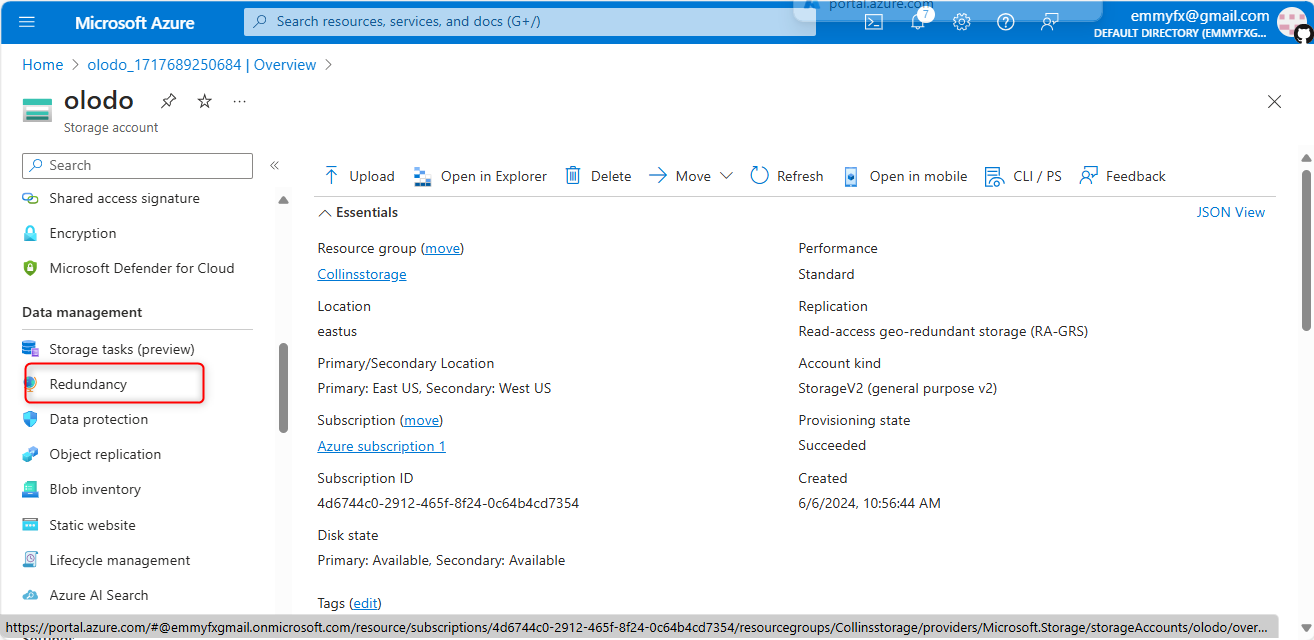
Task: Click the Performance value Standard
Action: tap(826, 274)
